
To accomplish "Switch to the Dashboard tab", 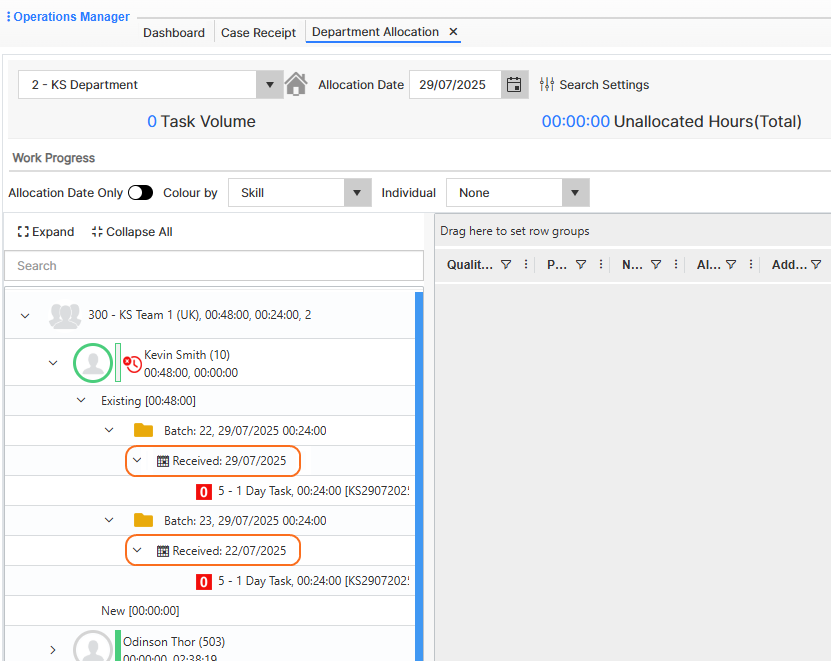I will [173, 32].
